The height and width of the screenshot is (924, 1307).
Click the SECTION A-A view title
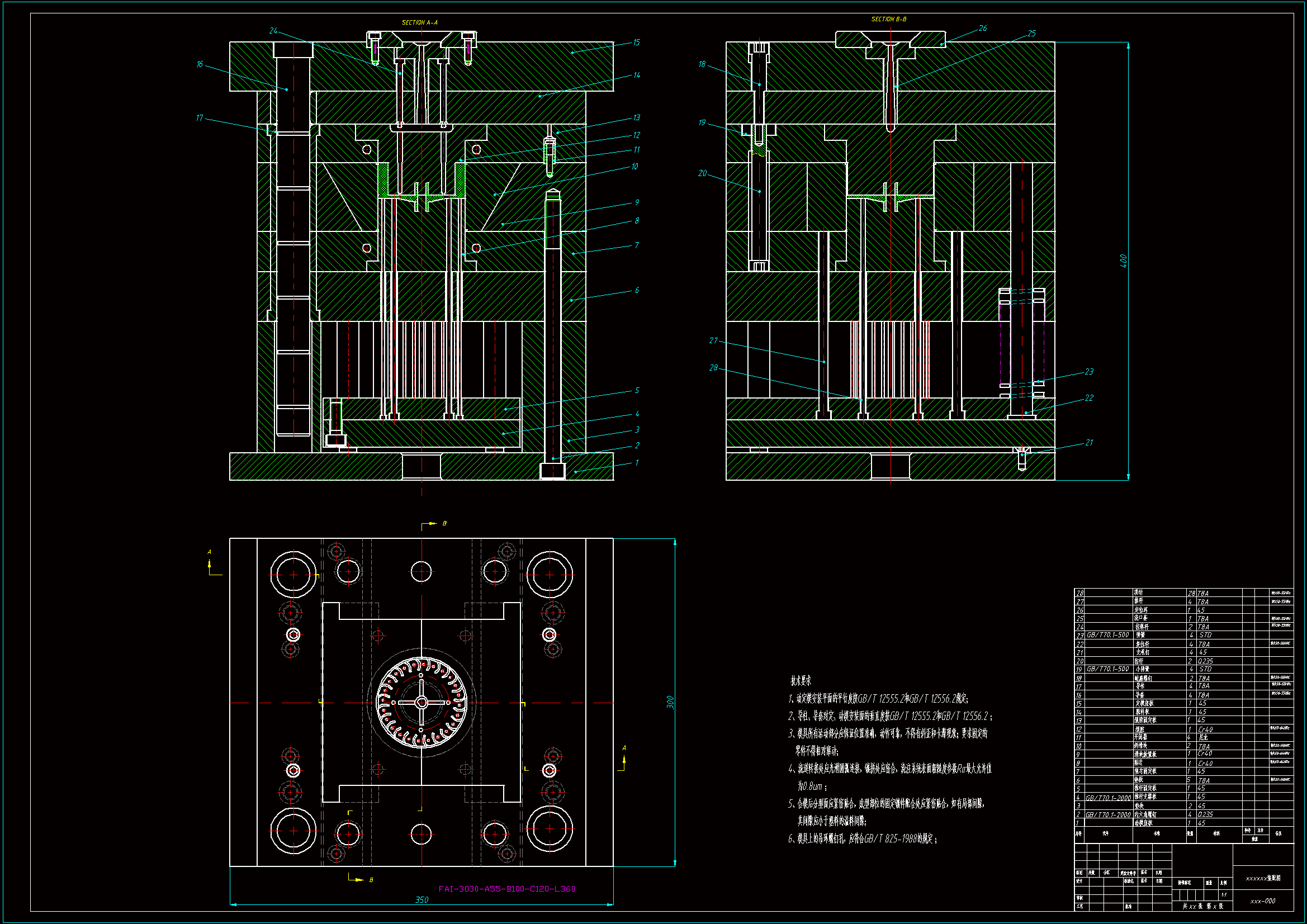419,23
